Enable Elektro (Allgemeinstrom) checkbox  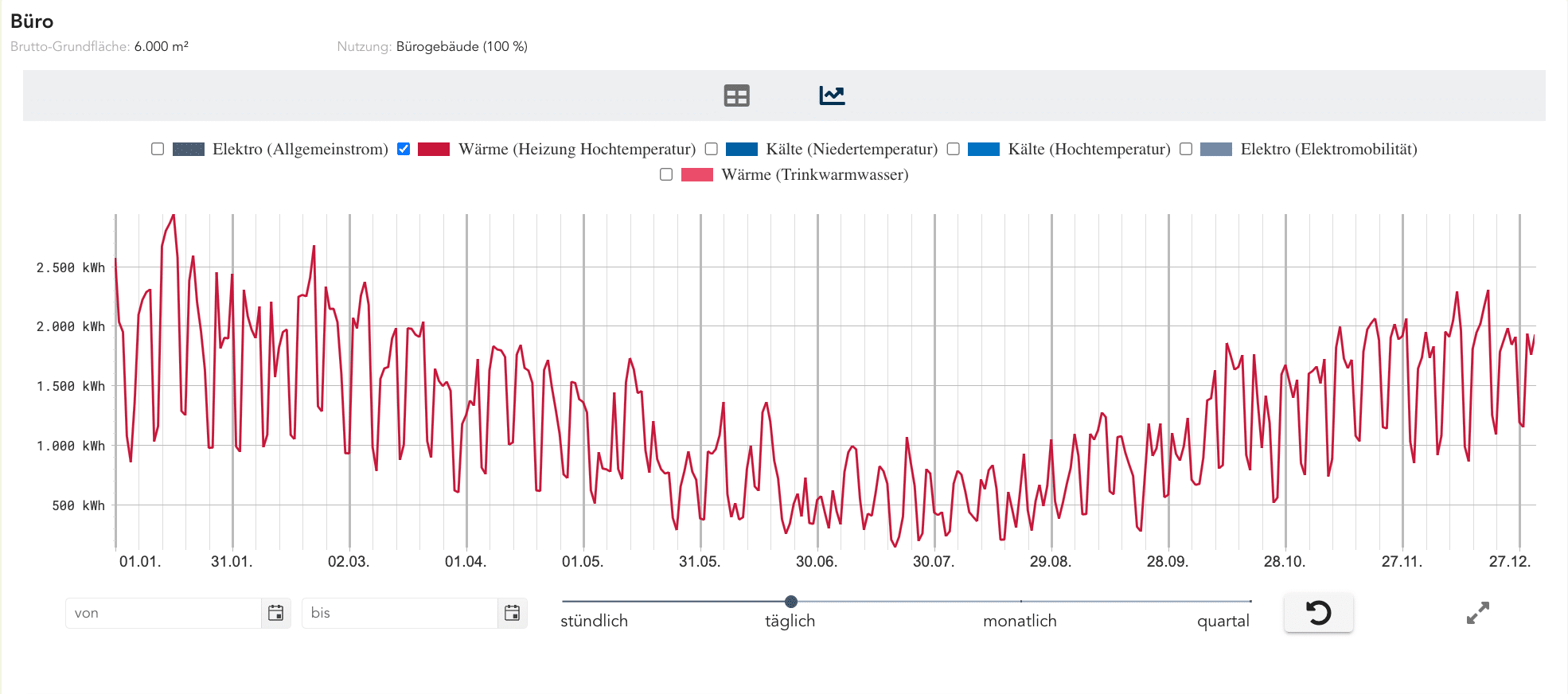tap(158, 149)
